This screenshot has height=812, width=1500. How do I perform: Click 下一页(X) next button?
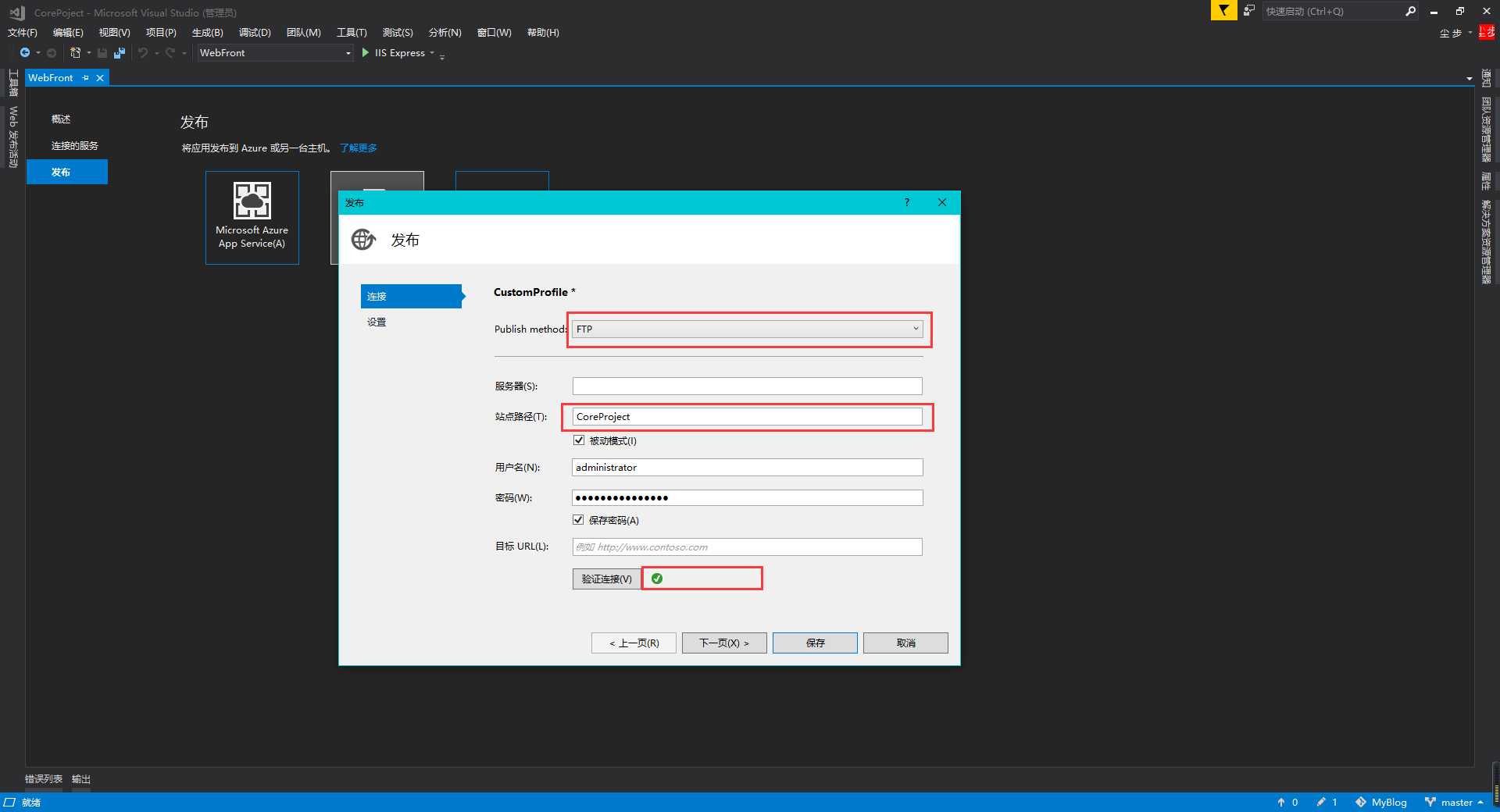point(724,643)
